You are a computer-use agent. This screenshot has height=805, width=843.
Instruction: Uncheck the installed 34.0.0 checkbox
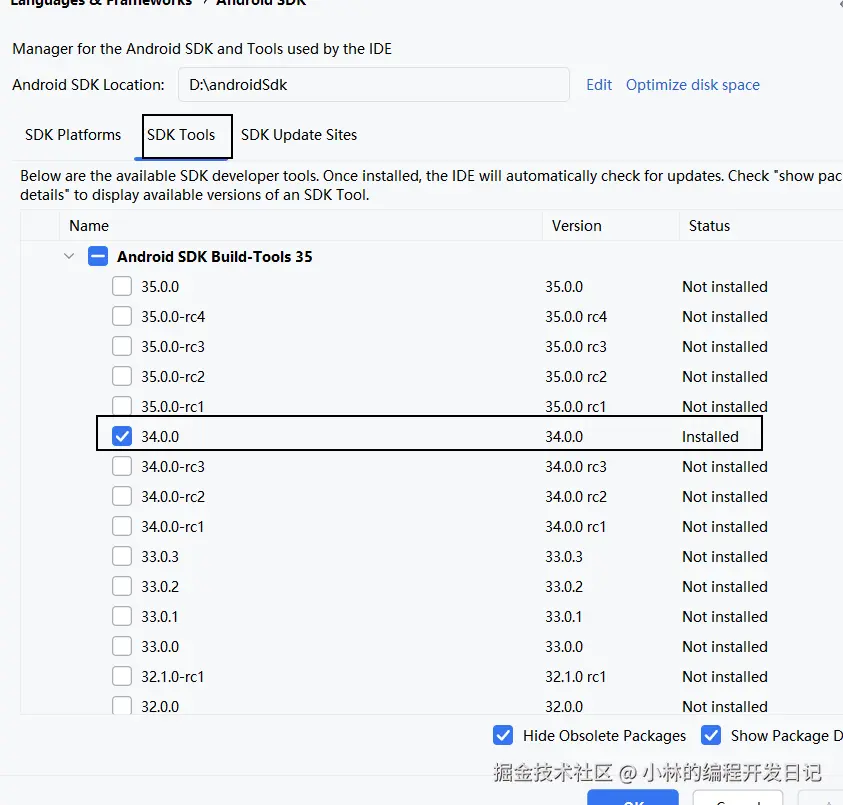[122, 436]
